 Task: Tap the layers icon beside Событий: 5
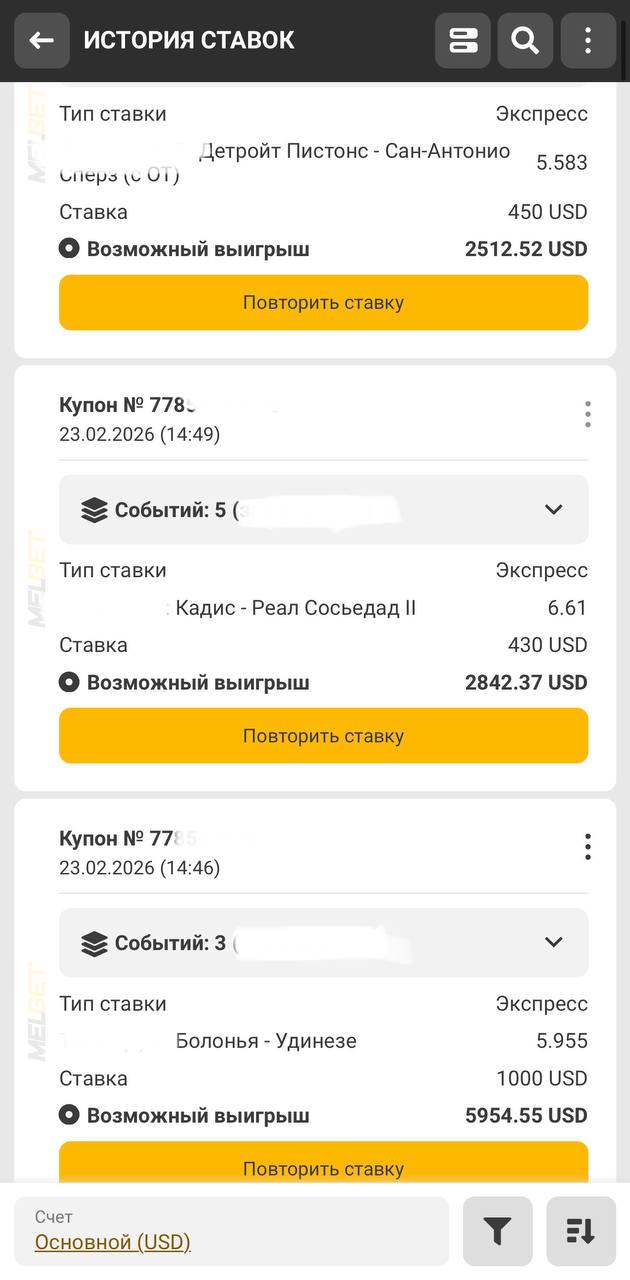click(x=94, y=510)
